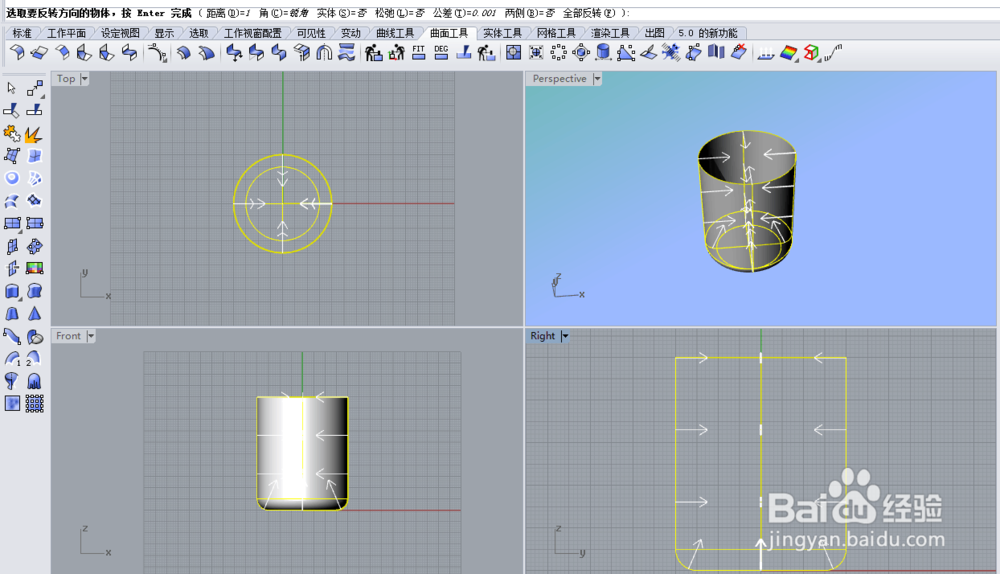Select the control-point surface grid icon
1000x574 pixels.
[12, 156]
